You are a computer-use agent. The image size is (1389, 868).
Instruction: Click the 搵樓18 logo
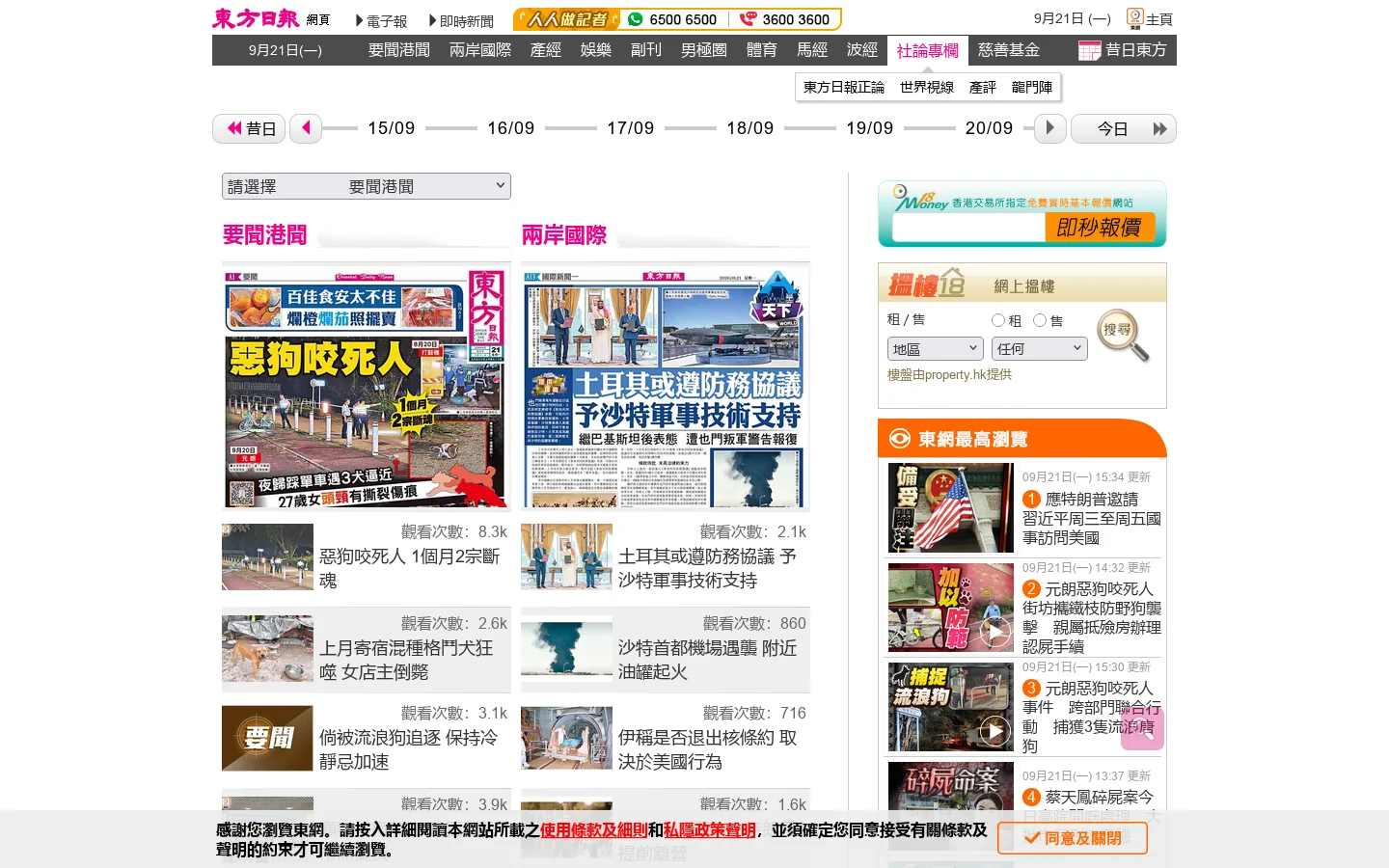tap(926, 284)
